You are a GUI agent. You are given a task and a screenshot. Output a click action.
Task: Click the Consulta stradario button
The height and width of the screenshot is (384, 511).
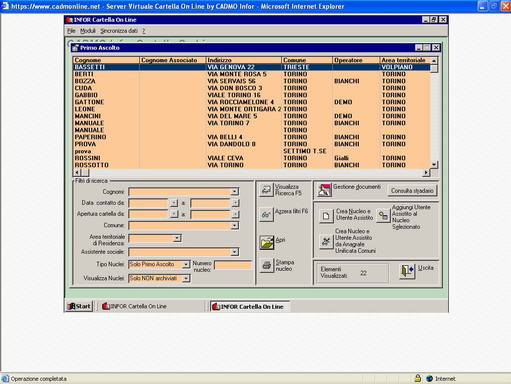tap(412, 191)
